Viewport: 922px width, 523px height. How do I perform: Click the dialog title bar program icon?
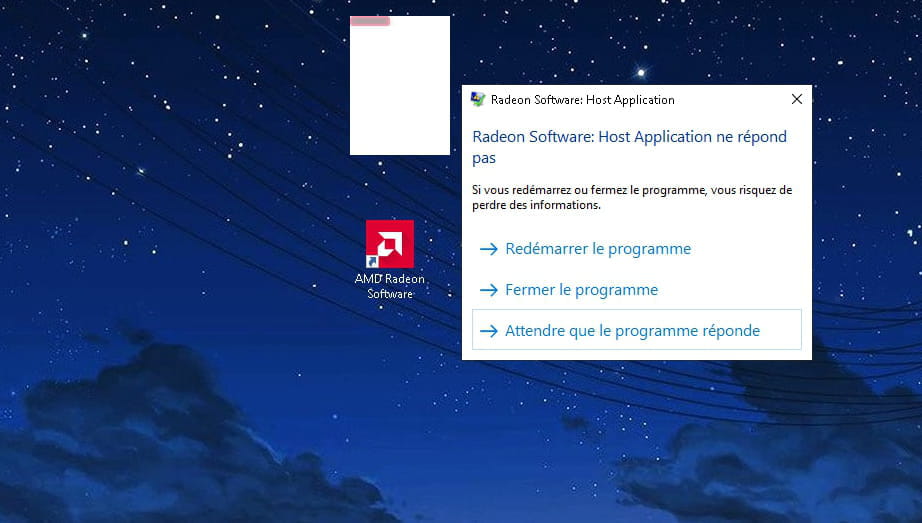pos(478,99)
